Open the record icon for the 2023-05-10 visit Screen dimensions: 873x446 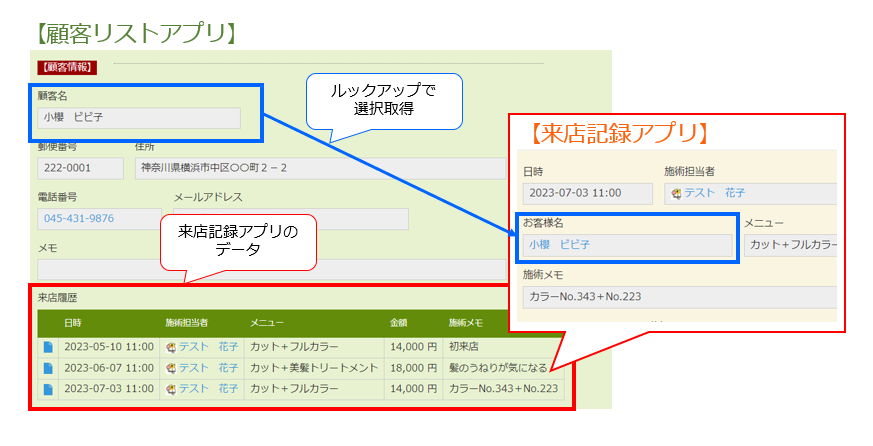(48, 348)
